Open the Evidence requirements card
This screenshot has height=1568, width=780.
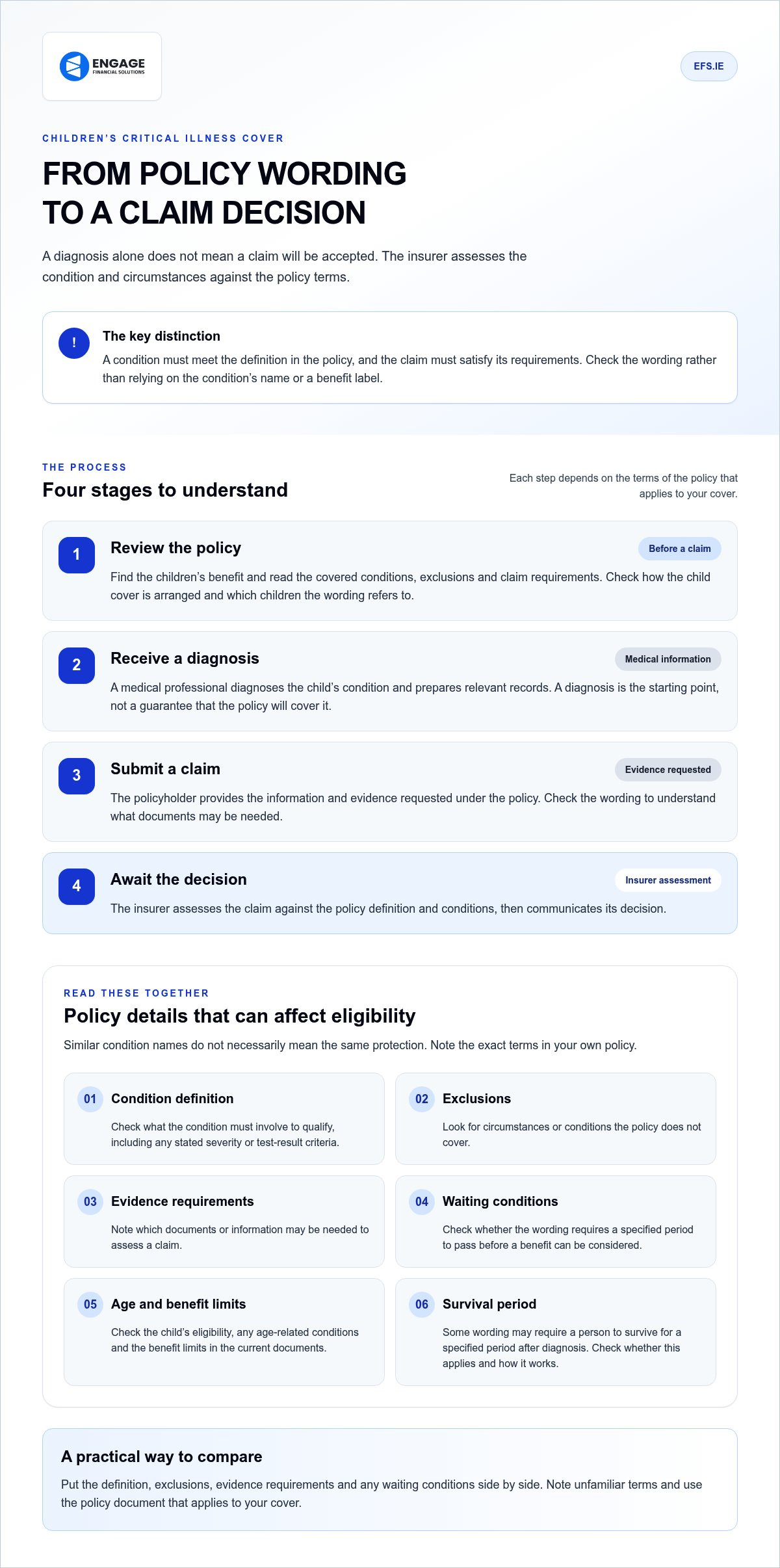[x=224, y=1222]
